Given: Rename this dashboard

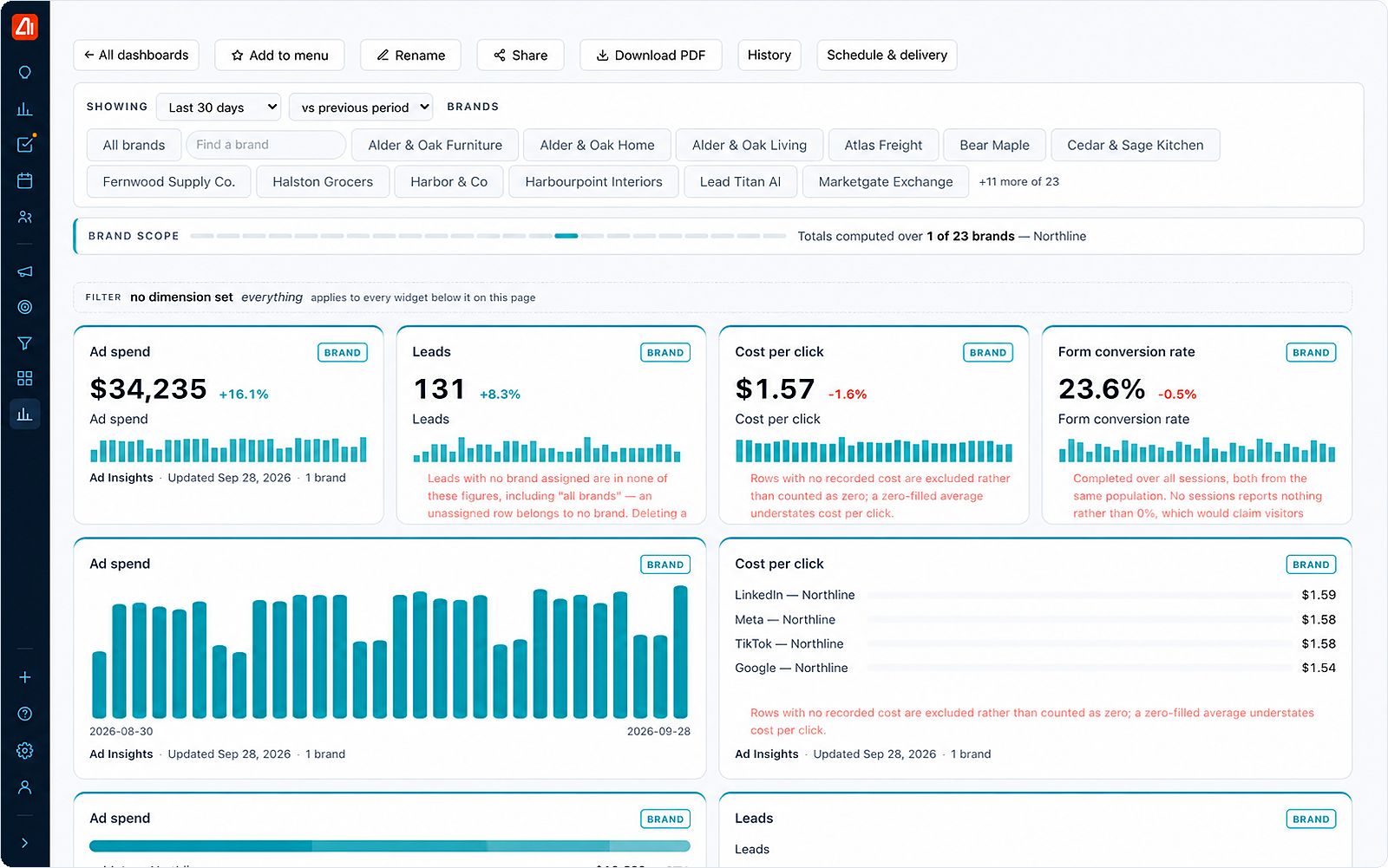Looking at the screenshot, I should (410, 55).
